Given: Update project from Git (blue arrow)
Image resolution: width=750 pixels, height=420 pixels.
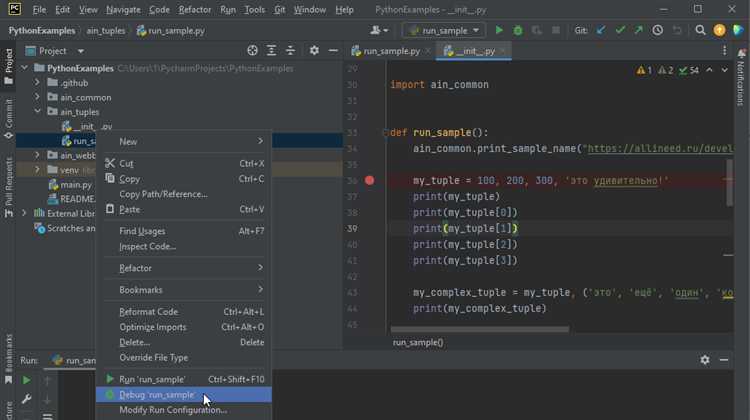Looking at the screenshot, I should click(601, 30).
